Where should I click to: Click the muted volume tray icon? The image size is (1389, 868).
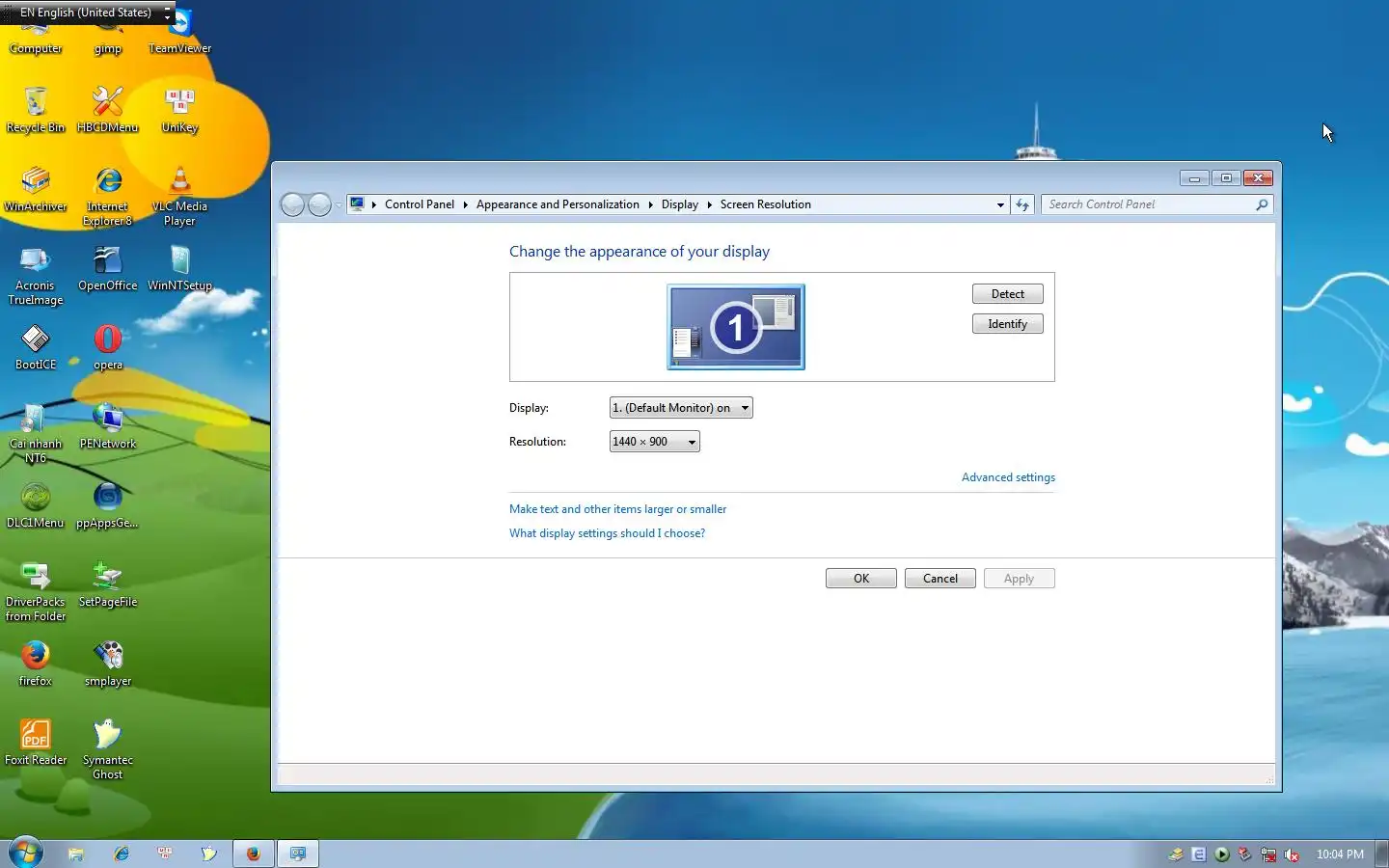click(1292, 854)
